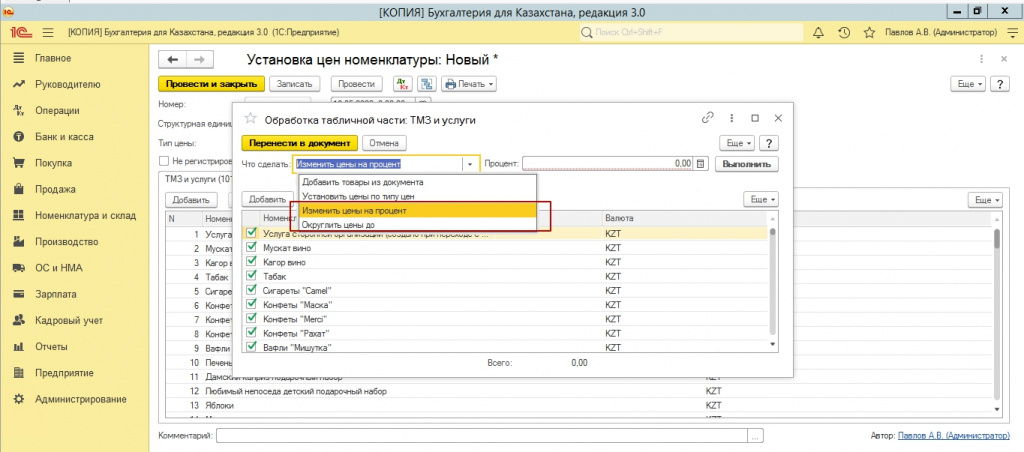1024x452 pixels.
Task: Open main form help question button
Action: pos(1000,84)
